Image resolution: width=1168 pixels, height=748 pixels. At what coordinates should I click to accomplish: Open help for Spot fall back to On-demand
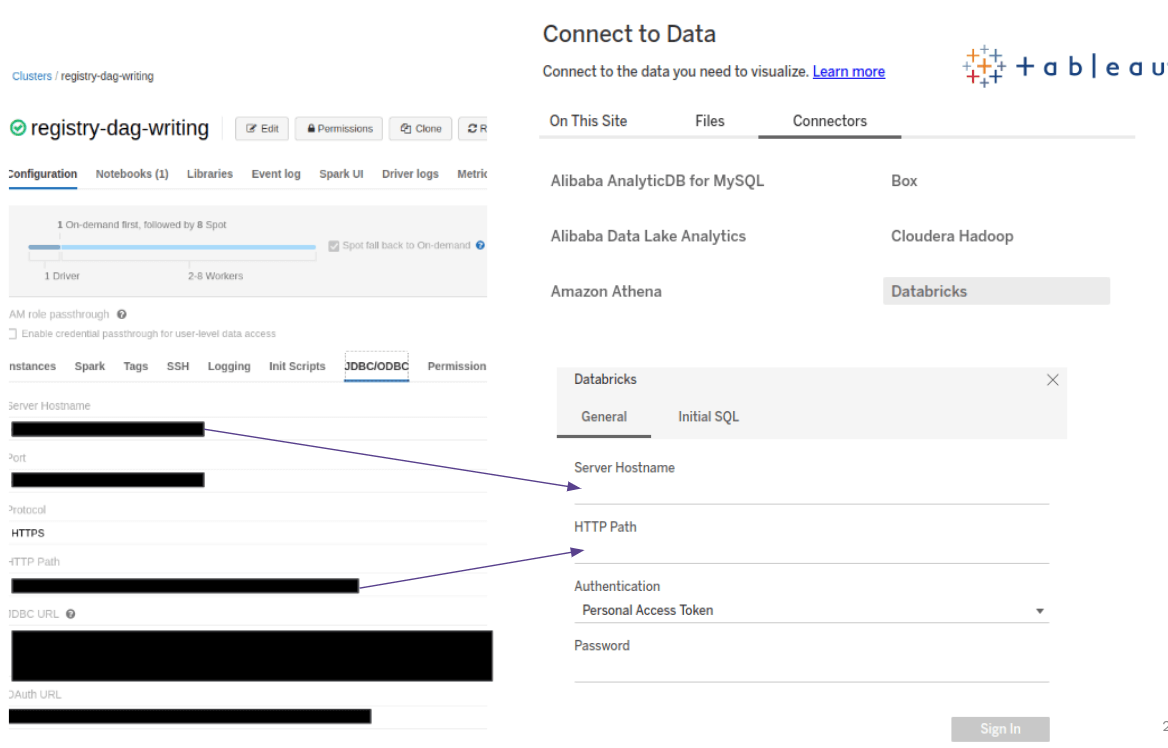[478, 245]
